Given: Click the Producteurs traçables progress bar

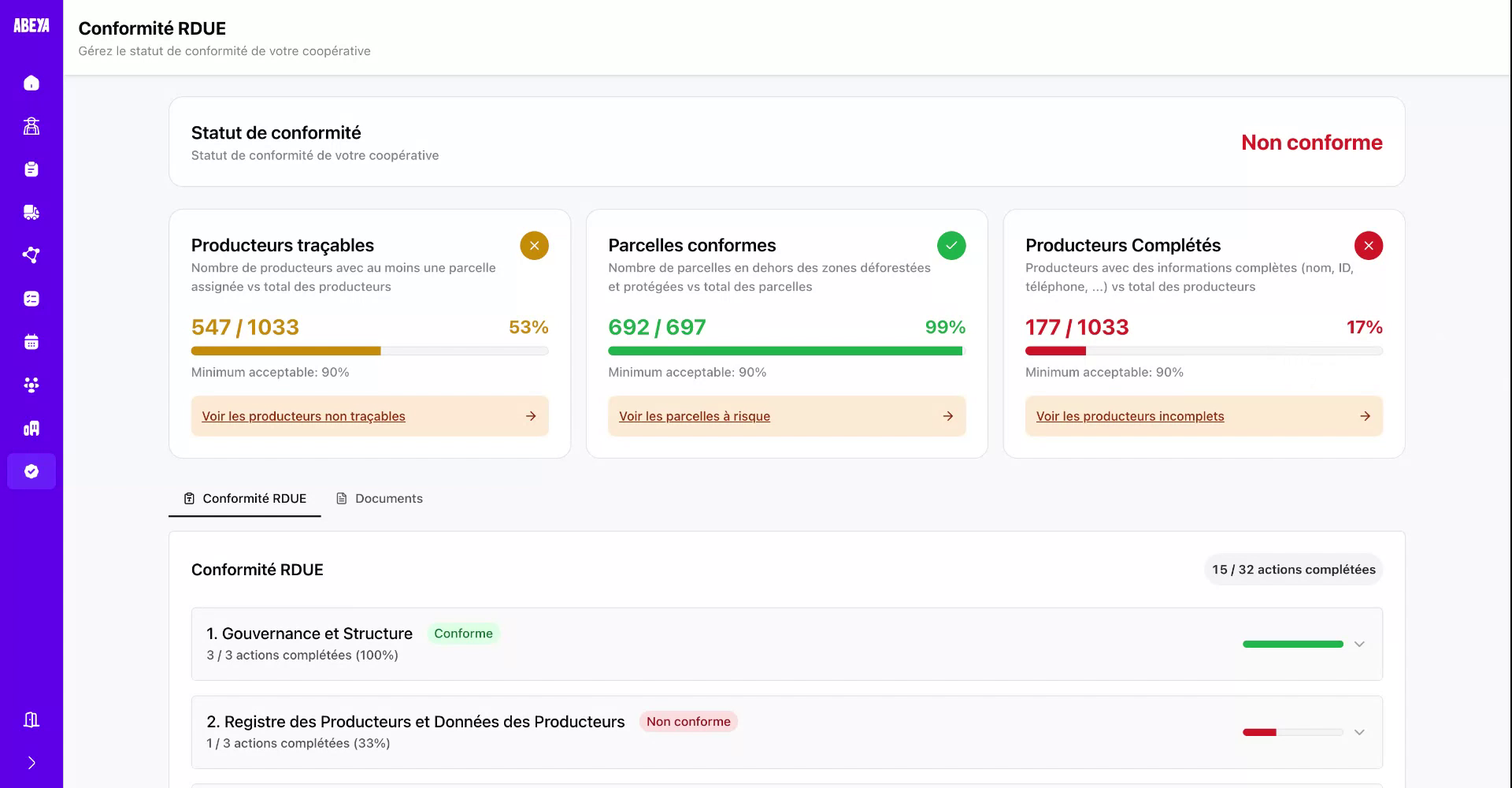Looking at the screenshot, I should 369,351.
